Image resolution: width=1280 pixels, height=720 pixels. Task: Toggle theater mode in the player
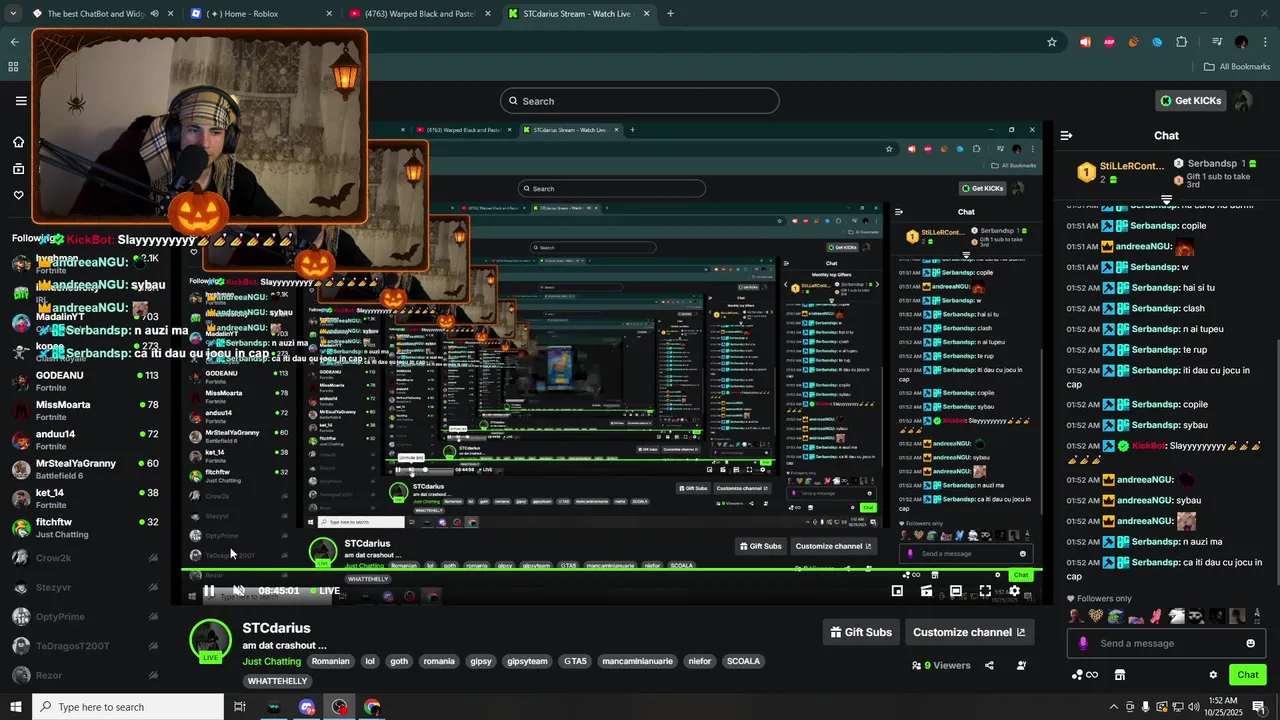[956, 591]
